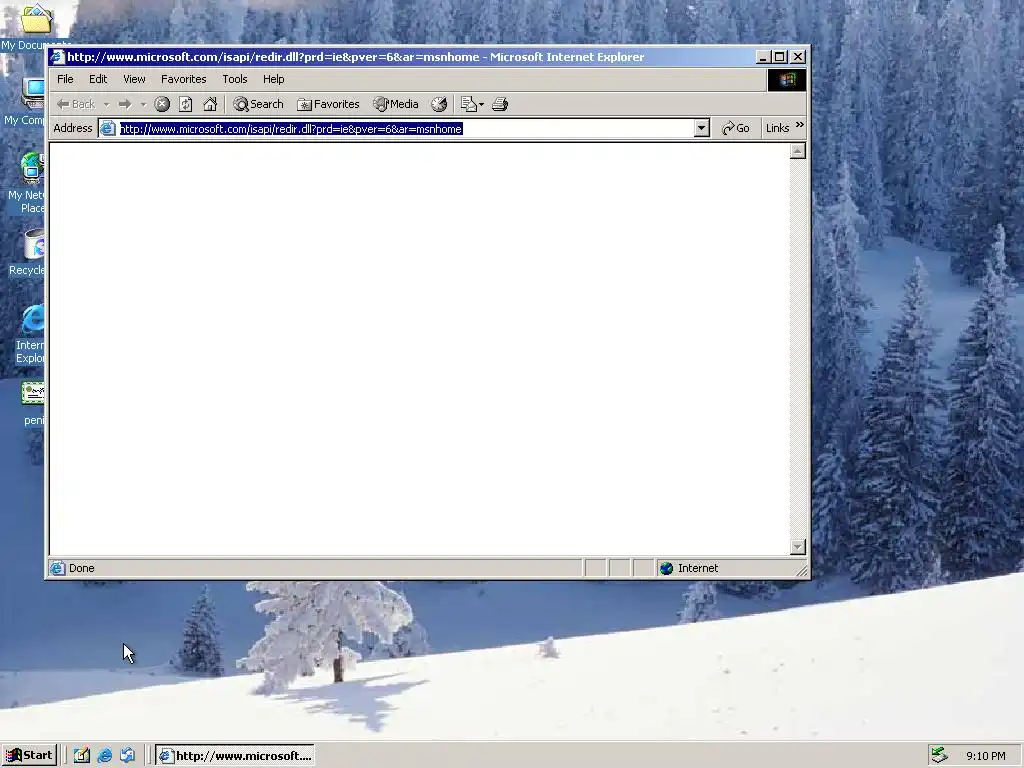
Task: Launch Internet Explorer from quick launch
Action: tap(104, 756)
